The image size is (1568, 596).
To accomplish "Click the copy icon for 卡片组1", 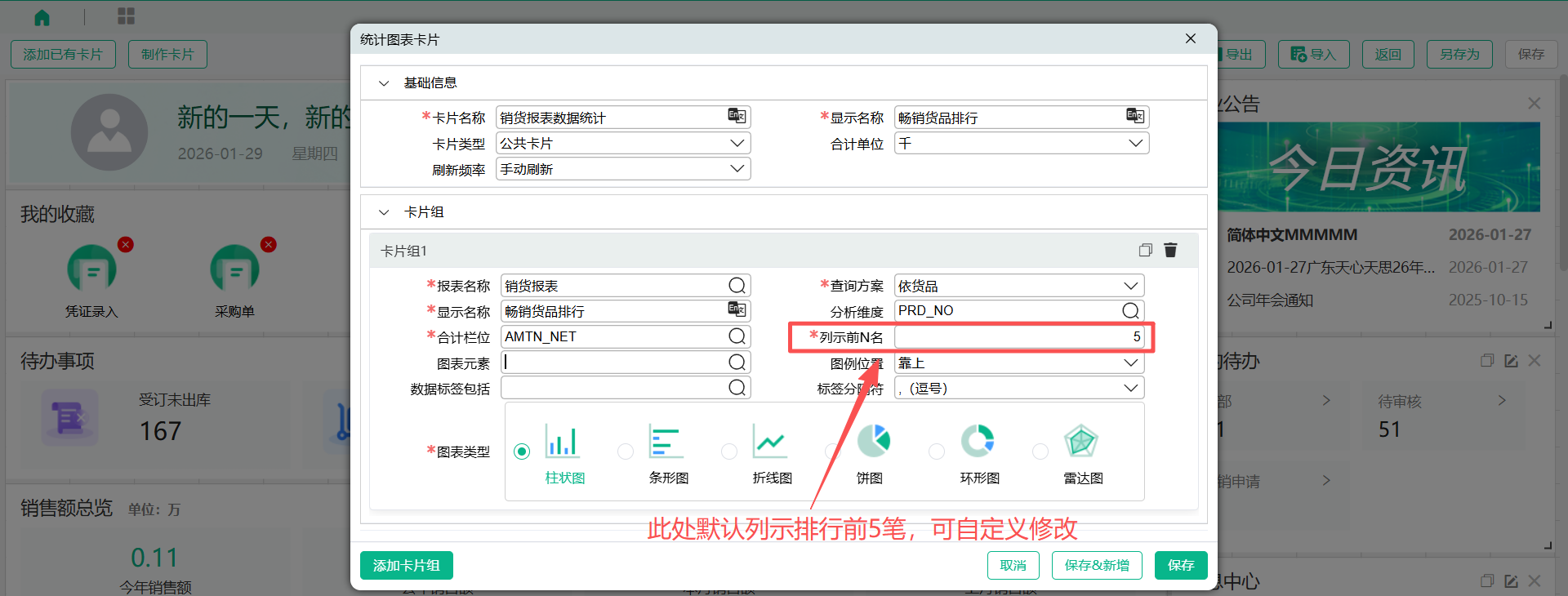I will pyautogui.click(x=1145, y=250).
